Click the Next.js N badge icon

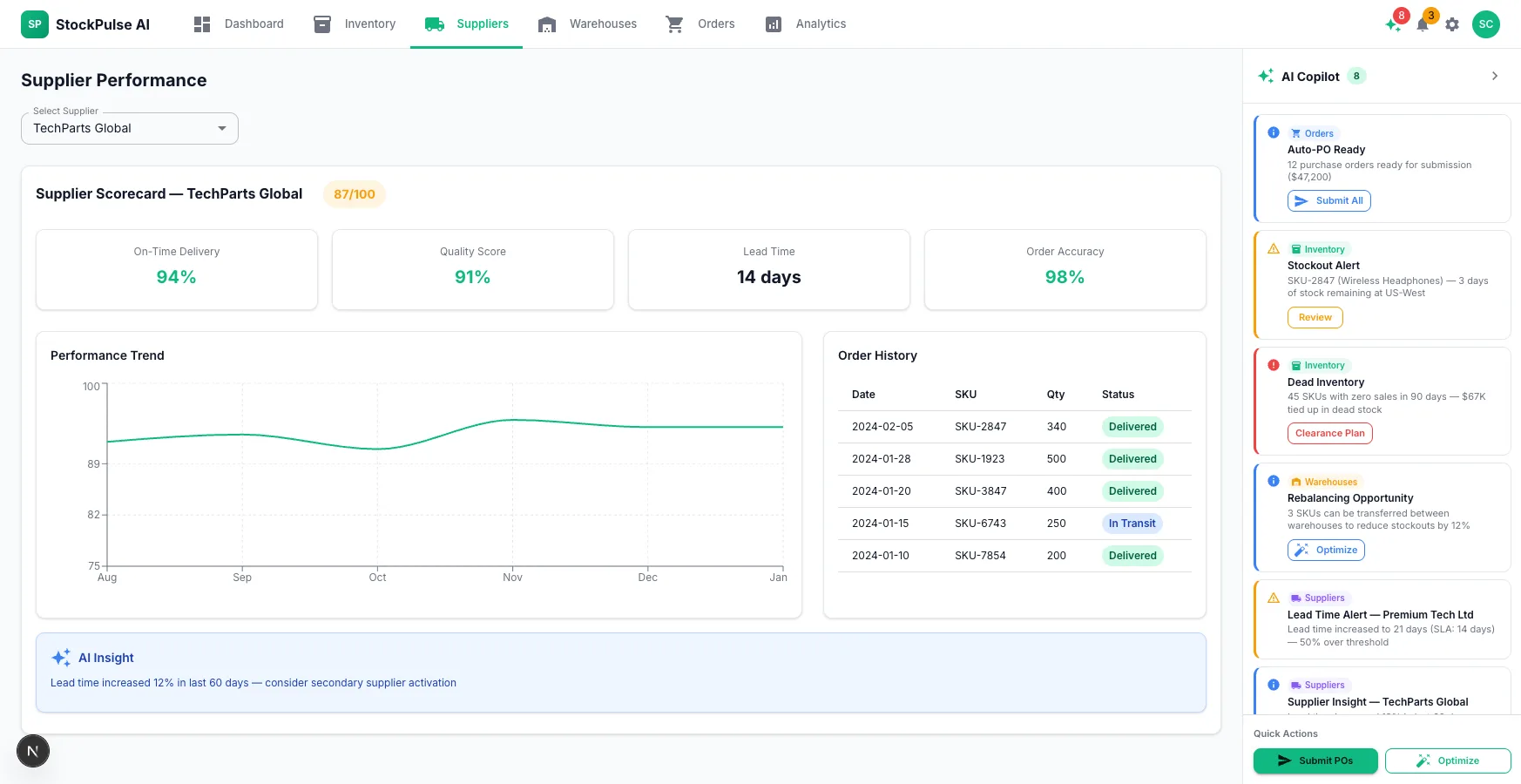tap(33, 751)
